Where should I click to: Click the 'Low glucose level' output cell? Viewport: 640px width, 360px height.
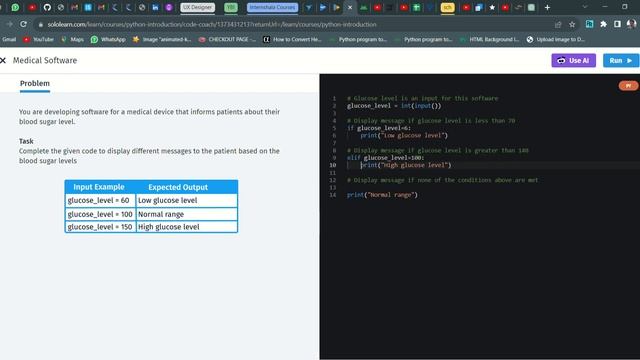click(187, 200)
